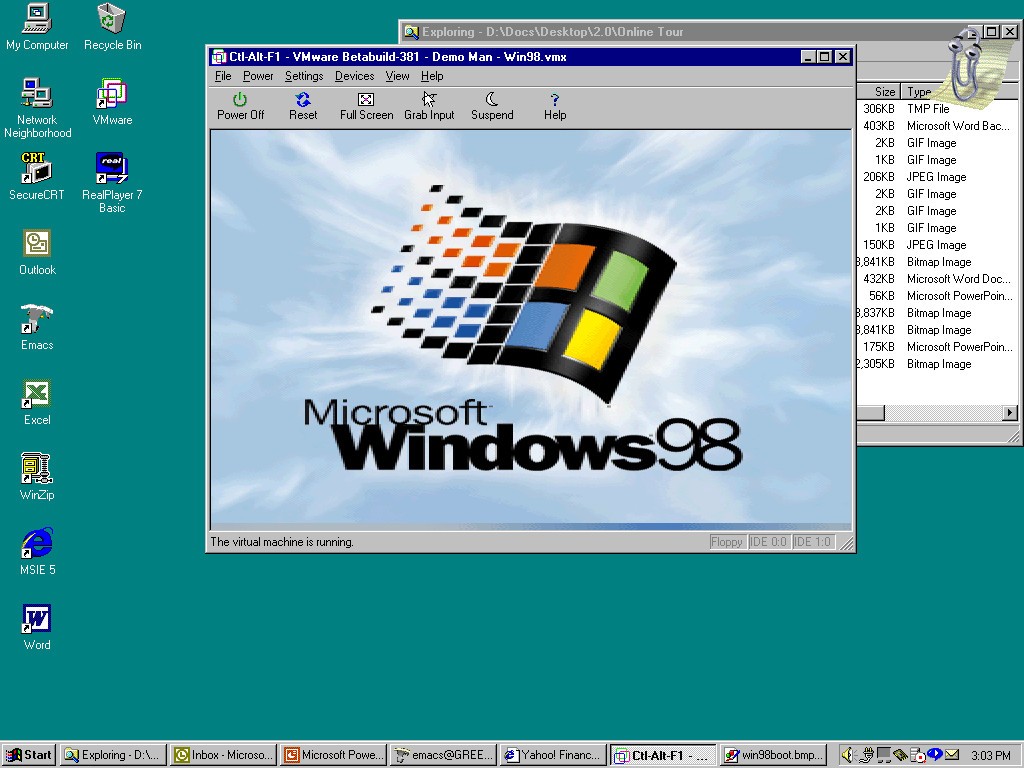
Task: Select the 306KB TMP File row
Action: tap(937, 109)
